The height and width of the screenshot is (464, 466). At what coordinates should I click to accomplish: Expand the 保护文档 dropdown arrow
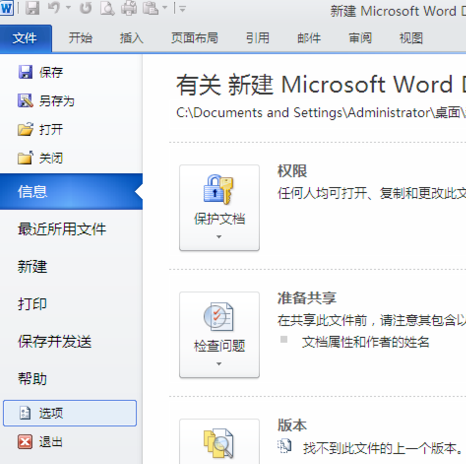(219, 237)
